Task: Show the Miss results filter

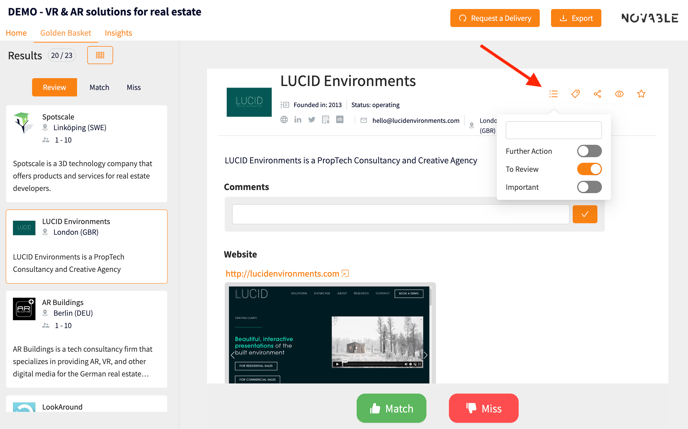Action: (x=133, y=87)
